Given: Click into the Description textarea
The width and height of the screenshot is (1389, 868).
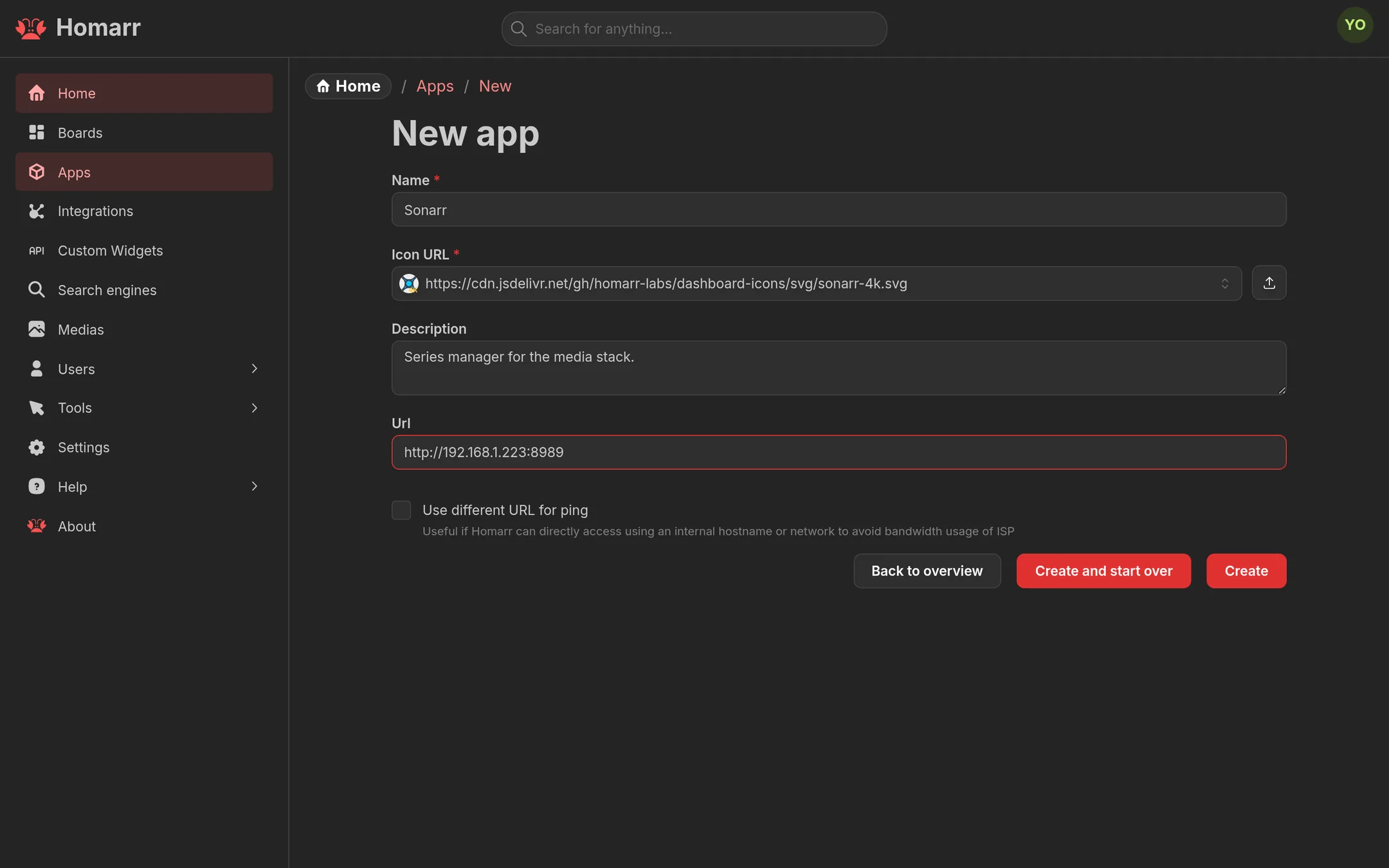Looking at the screenshot, I should pos(839,368).
